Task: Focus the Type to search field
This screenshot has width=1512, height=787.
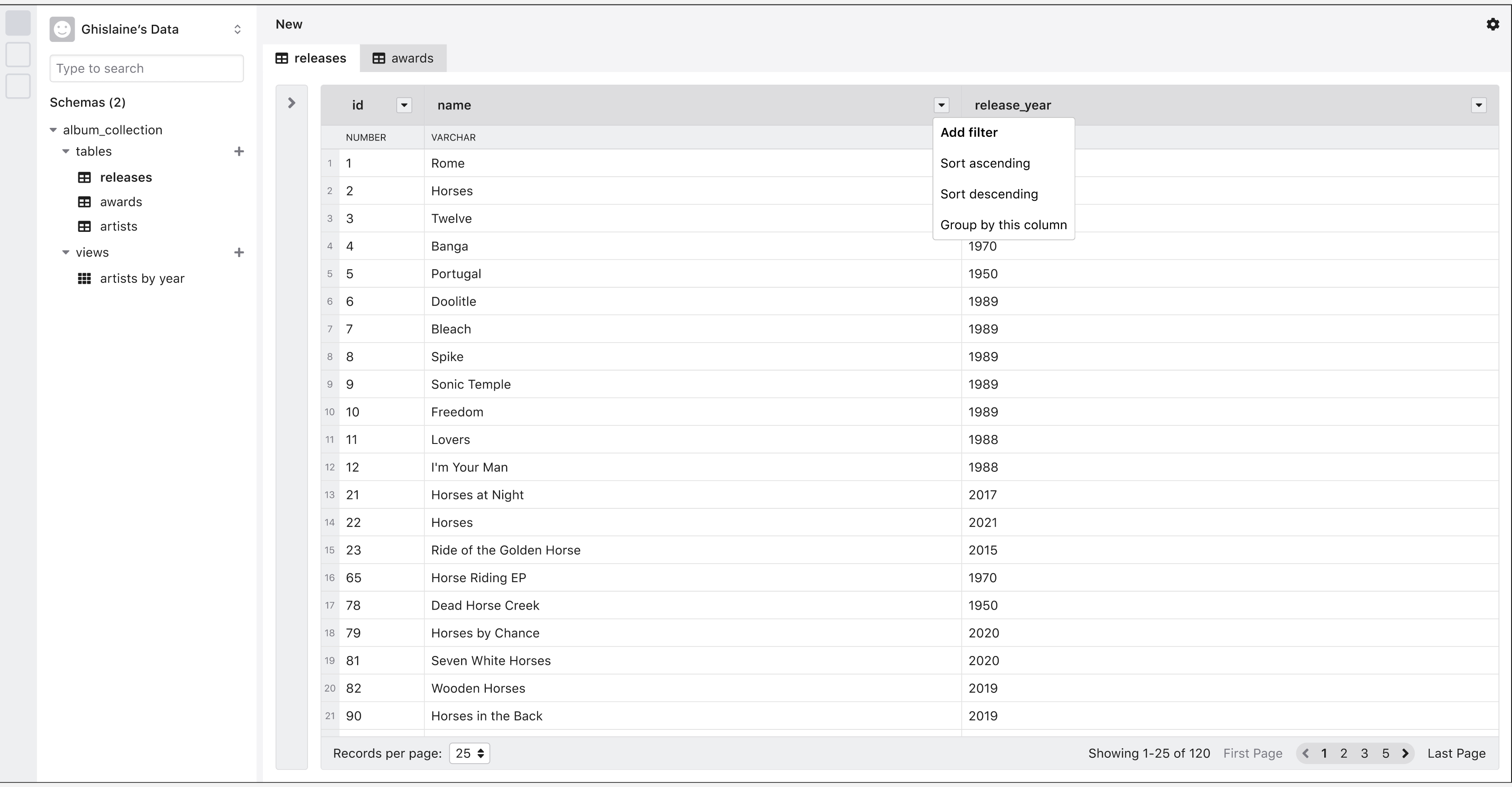Action: click(147, 69)
